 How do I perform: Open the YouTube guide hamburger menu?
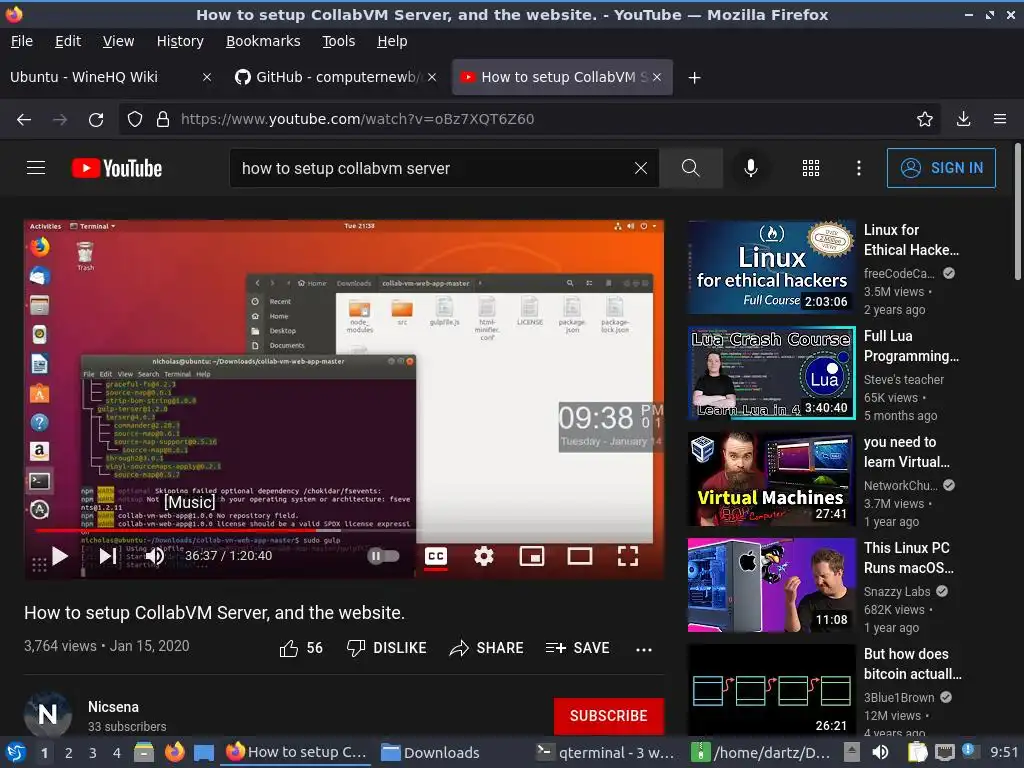click(36, 168)
